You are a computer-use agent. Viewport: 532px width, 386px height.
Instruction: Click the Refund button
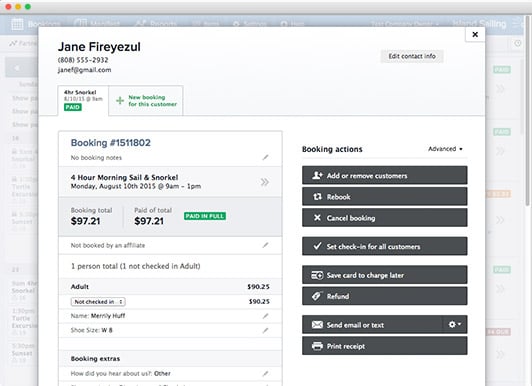click(x=384, y=296)
